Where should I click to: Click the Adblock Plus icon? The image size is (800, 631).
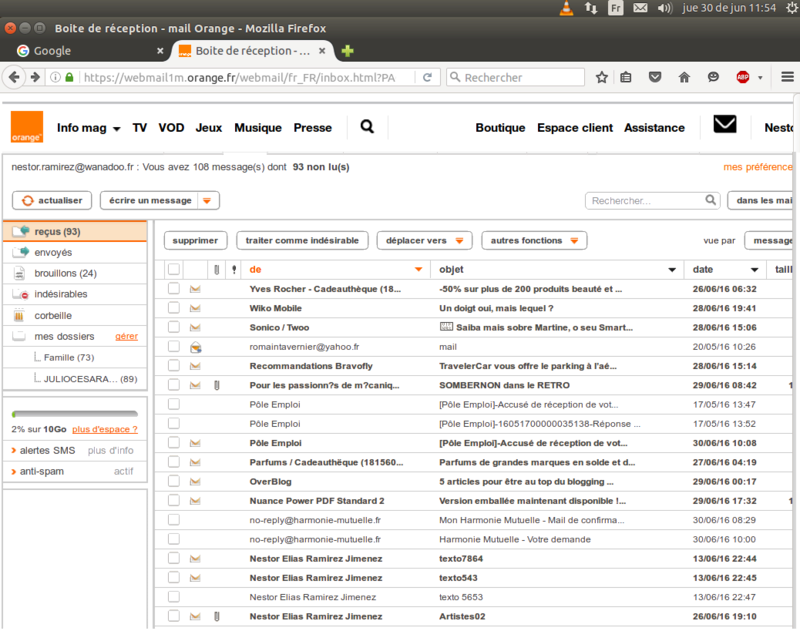click(743, 78)
